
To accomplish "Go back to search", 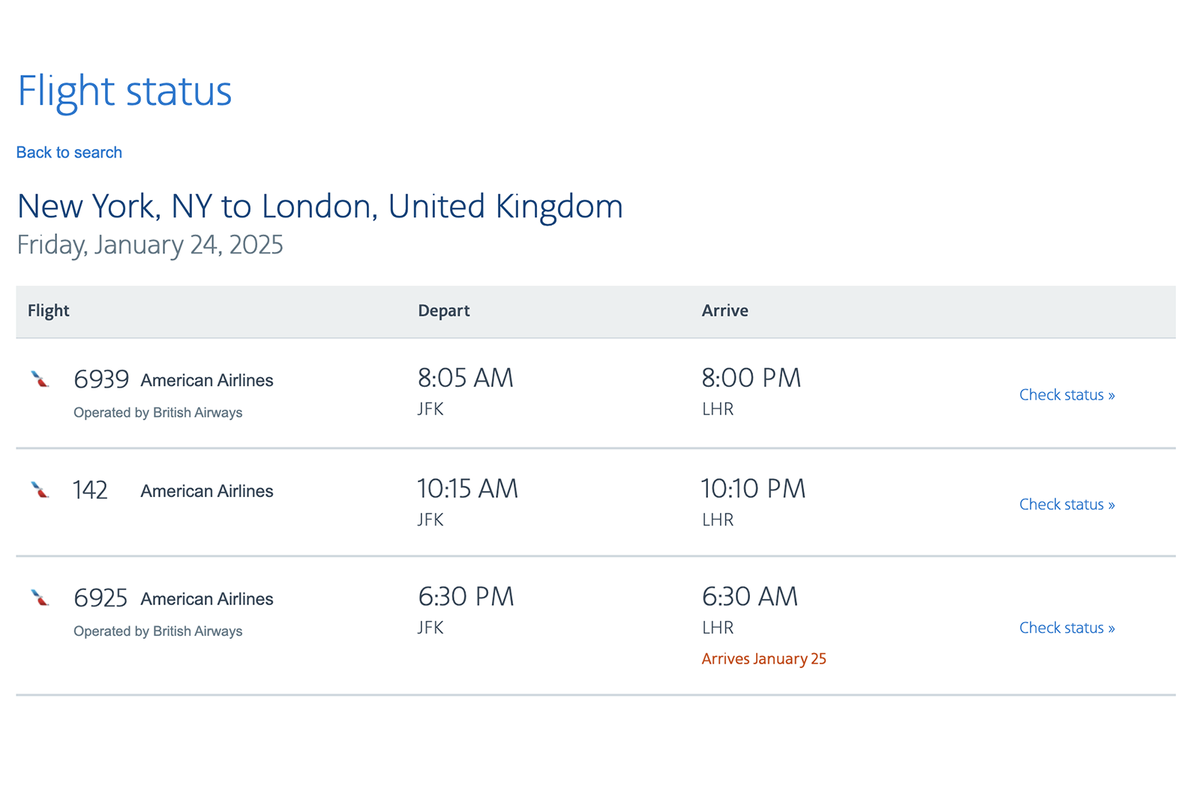I will 68,152.
